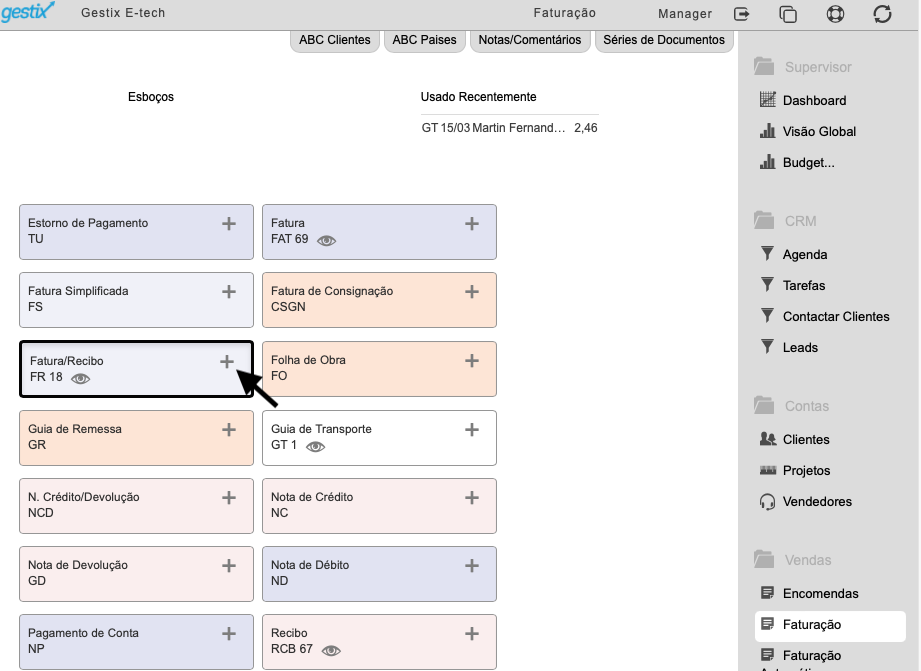Viewport: 921px width, 671px height.
Task: Click plus on Guia de Remessa card
Action: tap(229, 430)
